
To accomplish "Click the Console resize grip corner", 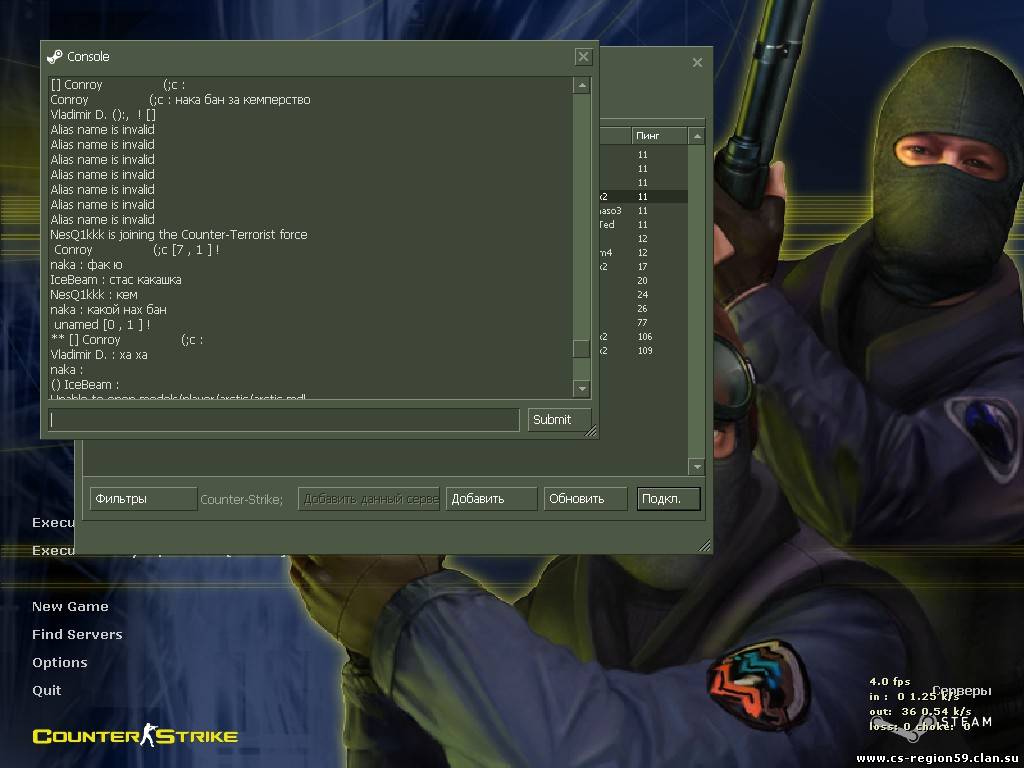I will coord(591,430).
